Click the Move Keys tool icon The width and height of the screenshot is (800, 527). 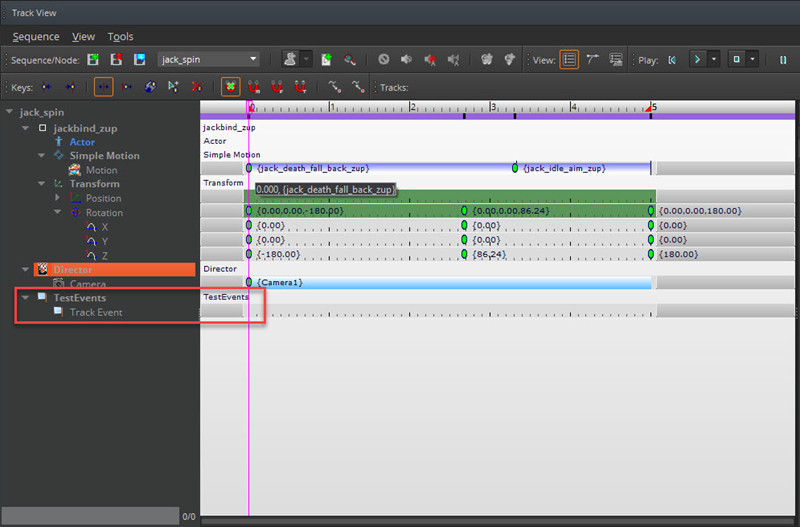click(104, 87)
